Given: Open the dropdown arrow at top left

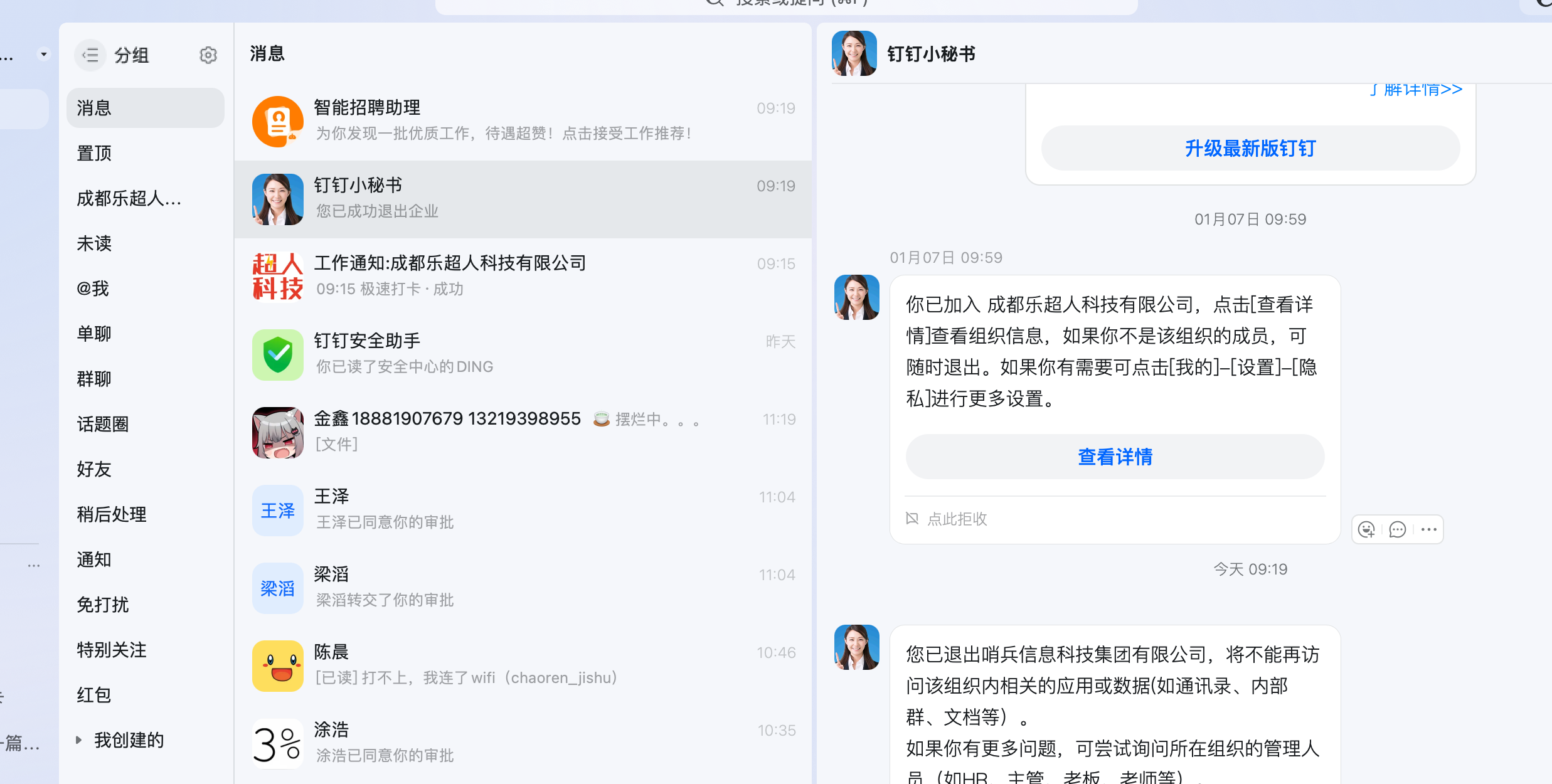Looking at the screenshot, I should coord(43,55).
